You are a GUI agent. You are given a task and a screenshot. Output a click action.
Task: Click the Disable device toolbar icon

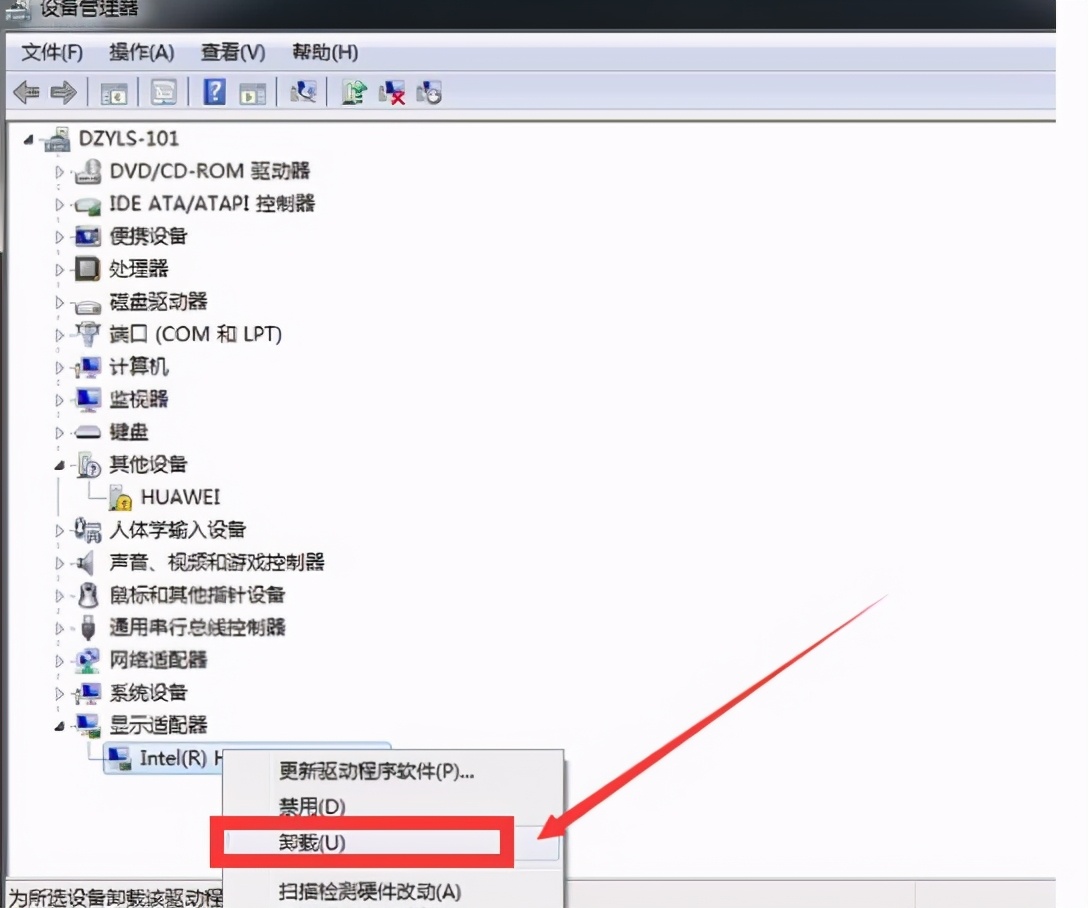[x=304, y=92]
